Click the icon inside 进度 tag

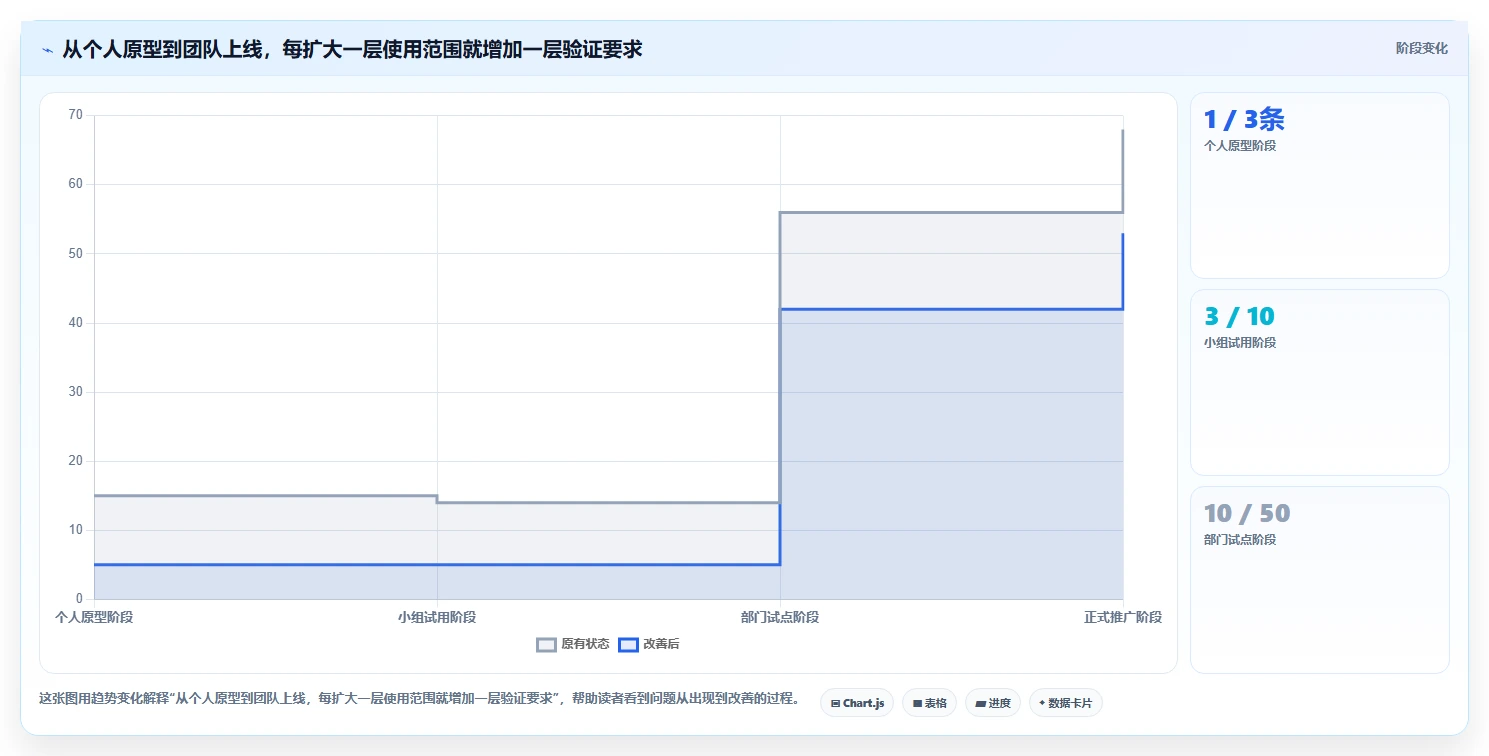coord(980,704)
